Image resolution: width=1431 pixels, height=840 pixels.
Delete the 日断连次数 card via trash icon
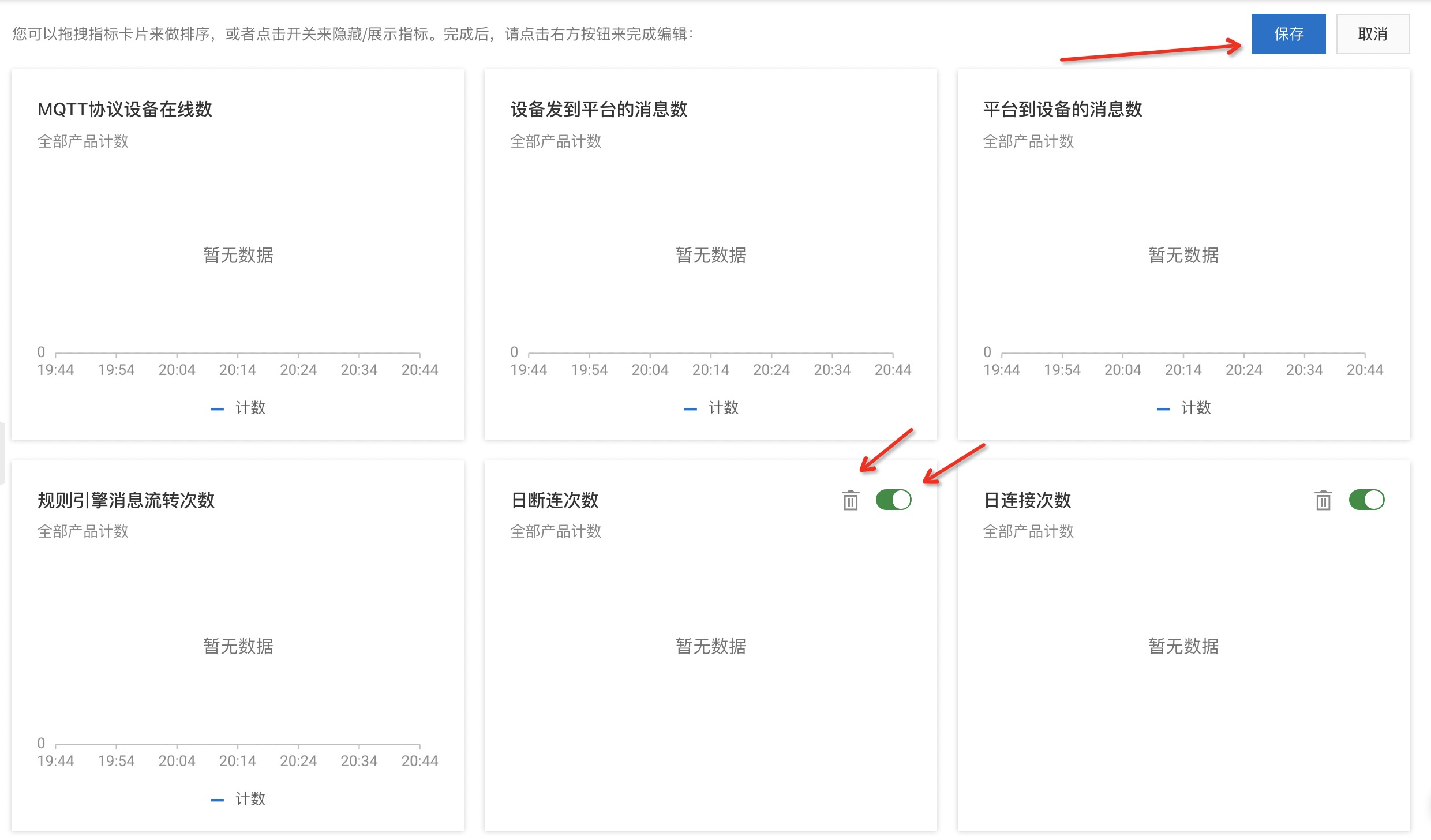[x=850, y=500]
